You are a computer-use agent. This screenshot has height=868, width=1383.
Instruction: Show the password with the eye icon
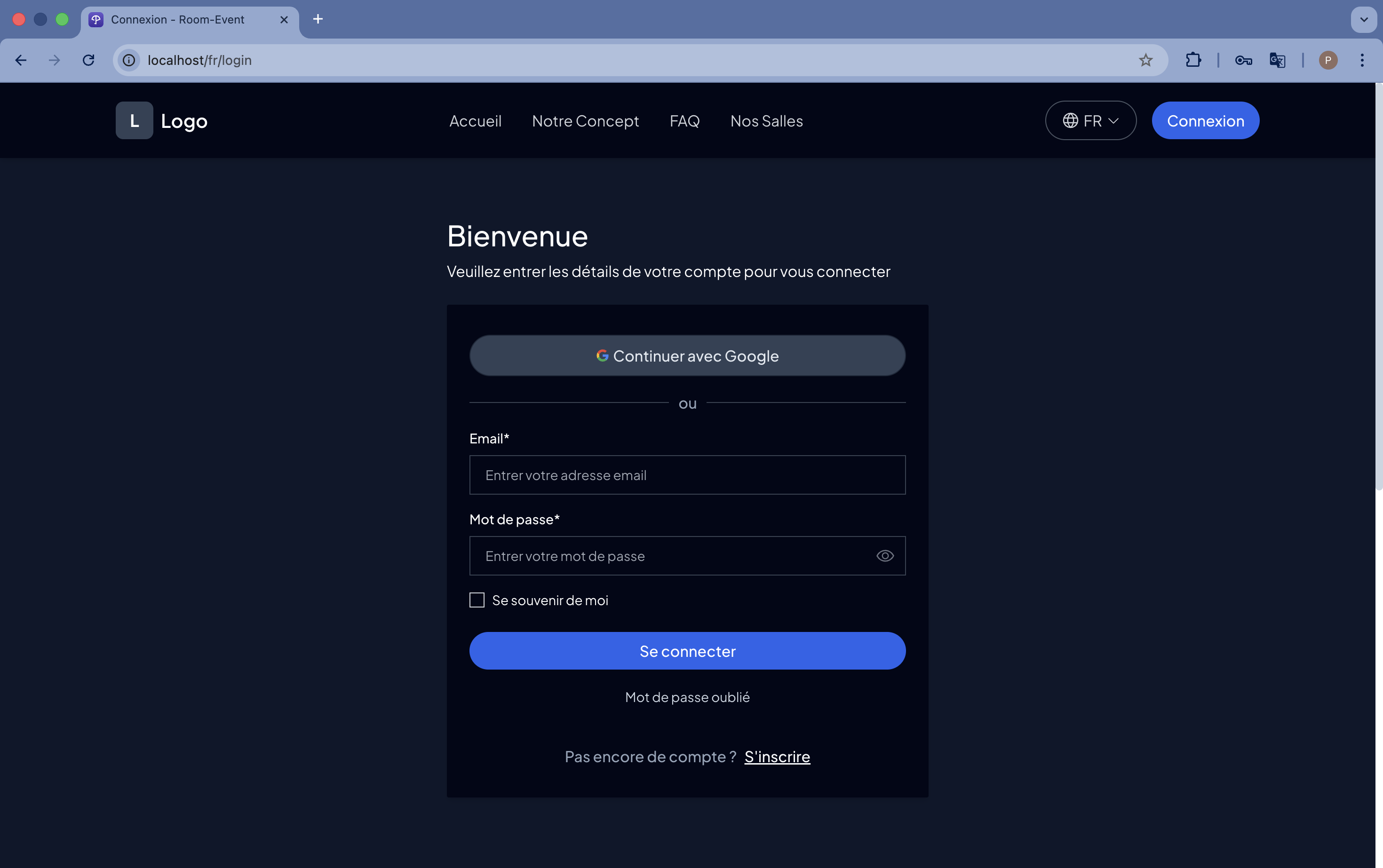point(884,555)
